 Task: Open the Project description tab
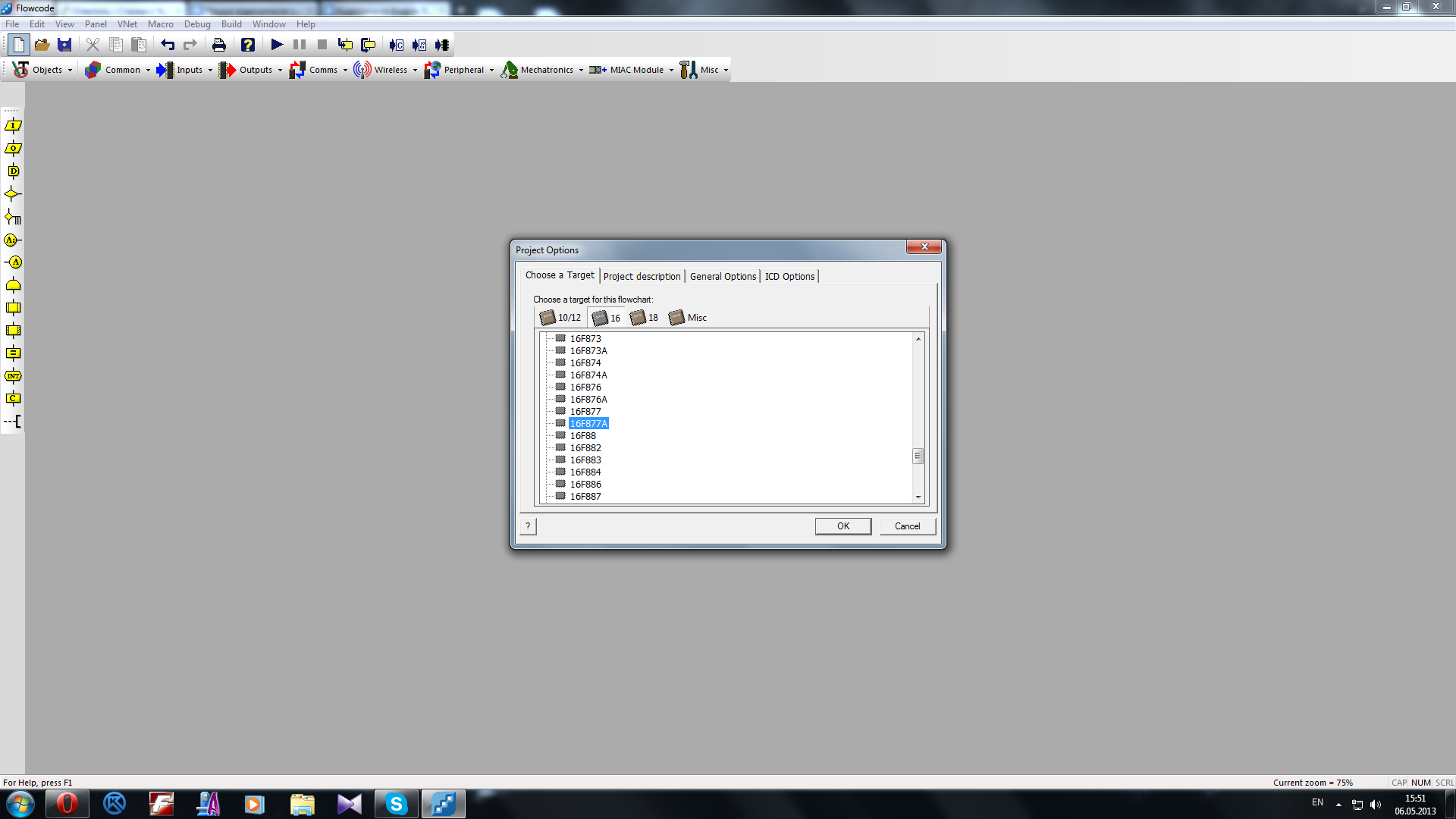642,276
